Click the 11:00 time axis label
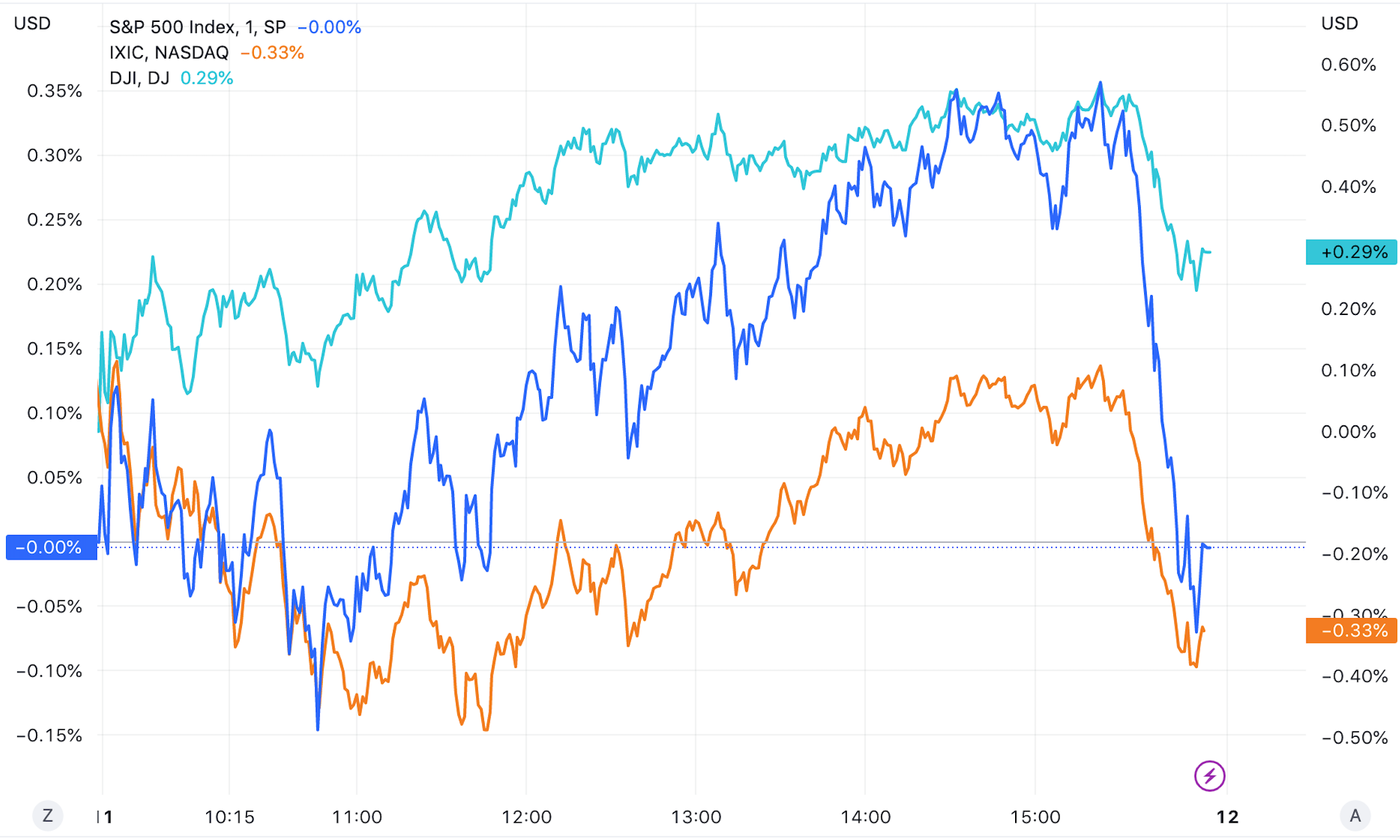Screen dimensions: 1400x840 [x=357, y=817]
